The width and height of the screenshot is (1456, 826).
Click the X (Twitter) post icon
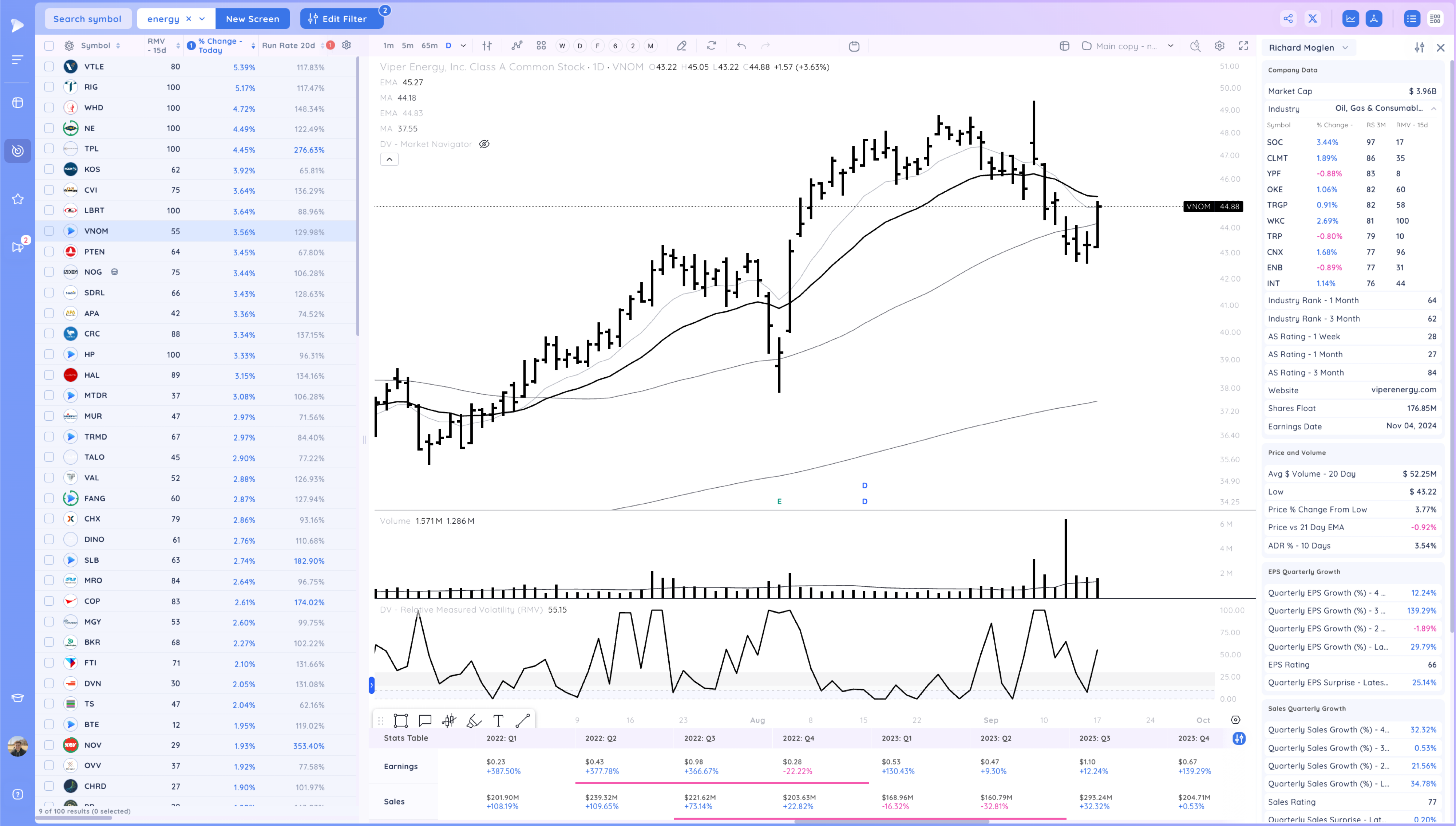tap(1313, 19)
